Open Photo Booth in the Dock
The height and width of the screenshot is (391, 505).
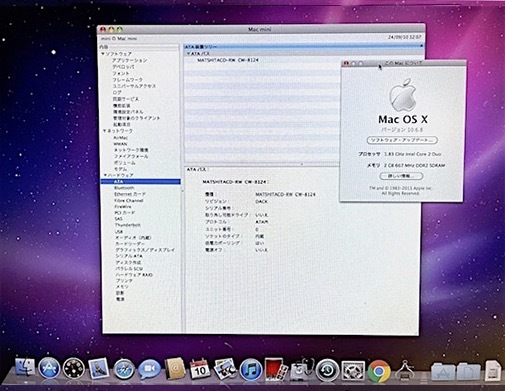pyautogui.click(x=276, y=370)
